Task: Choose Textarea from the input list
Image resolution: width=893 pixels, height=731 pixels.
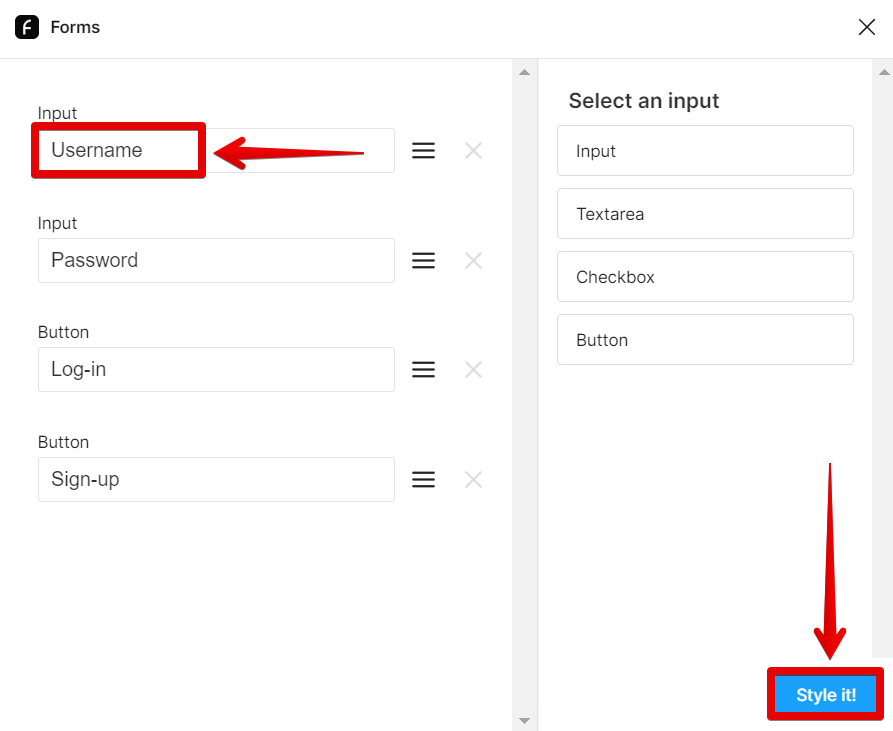Action: [x=705, y=214]
